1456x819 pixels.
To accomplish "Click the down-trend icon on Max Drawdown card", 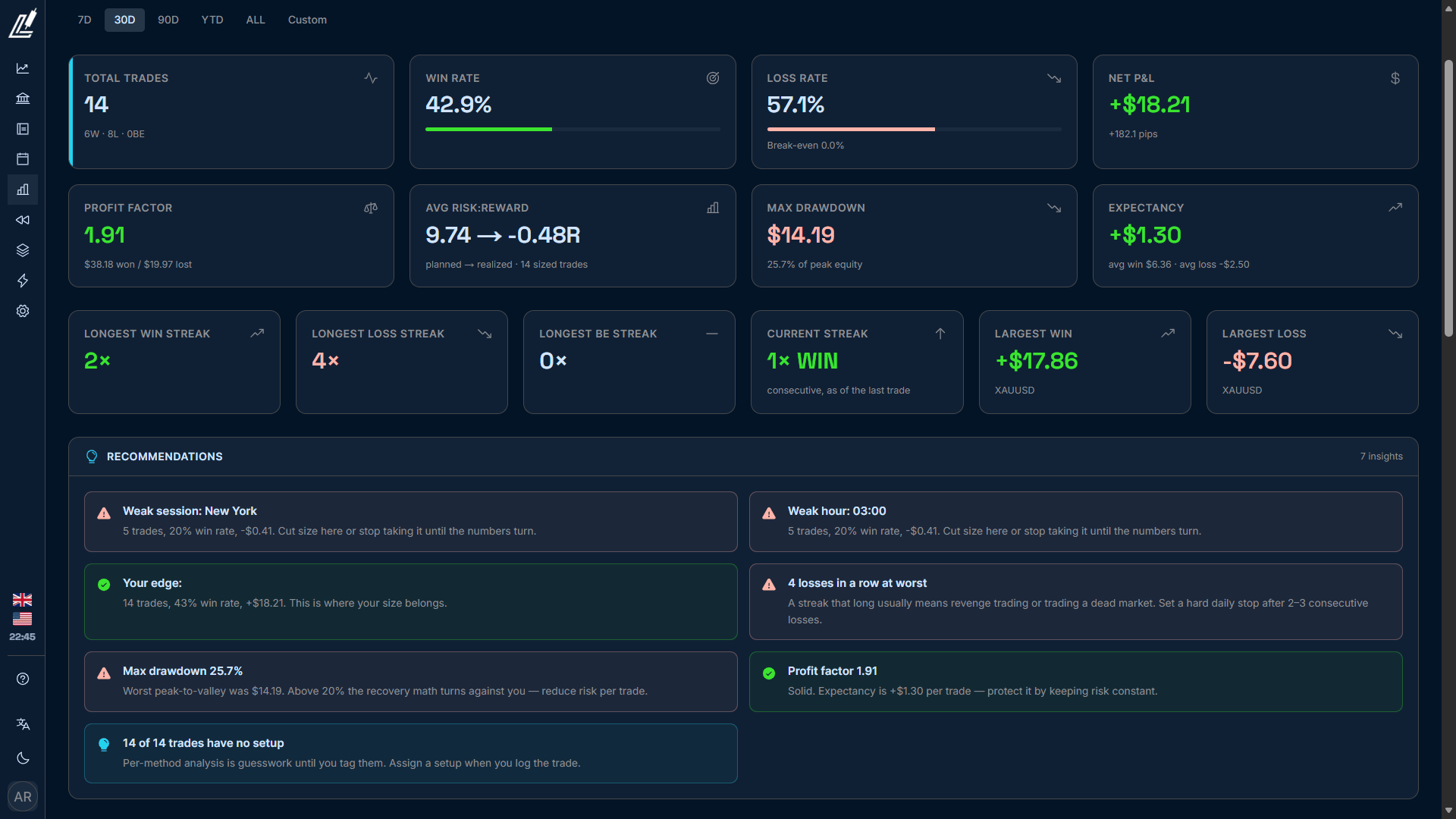I will point(1054,208).
